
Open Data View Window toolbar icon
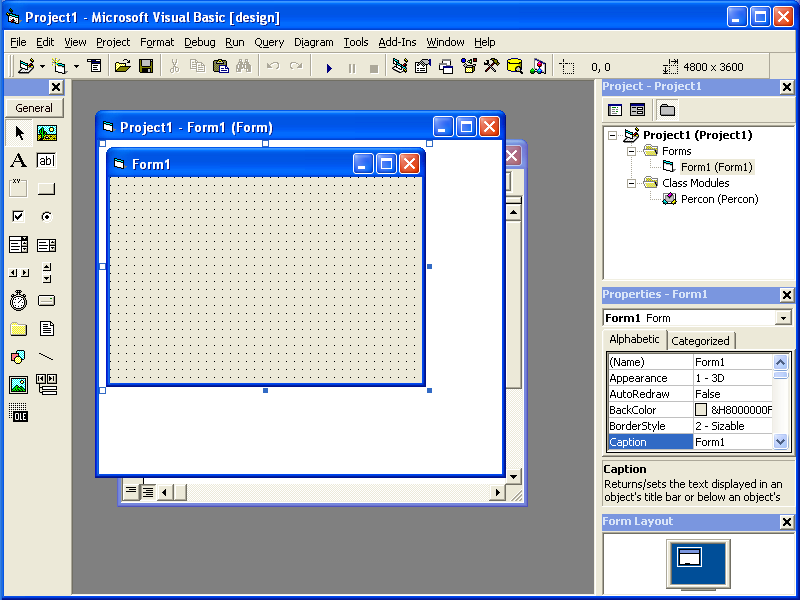coord(515,66)
